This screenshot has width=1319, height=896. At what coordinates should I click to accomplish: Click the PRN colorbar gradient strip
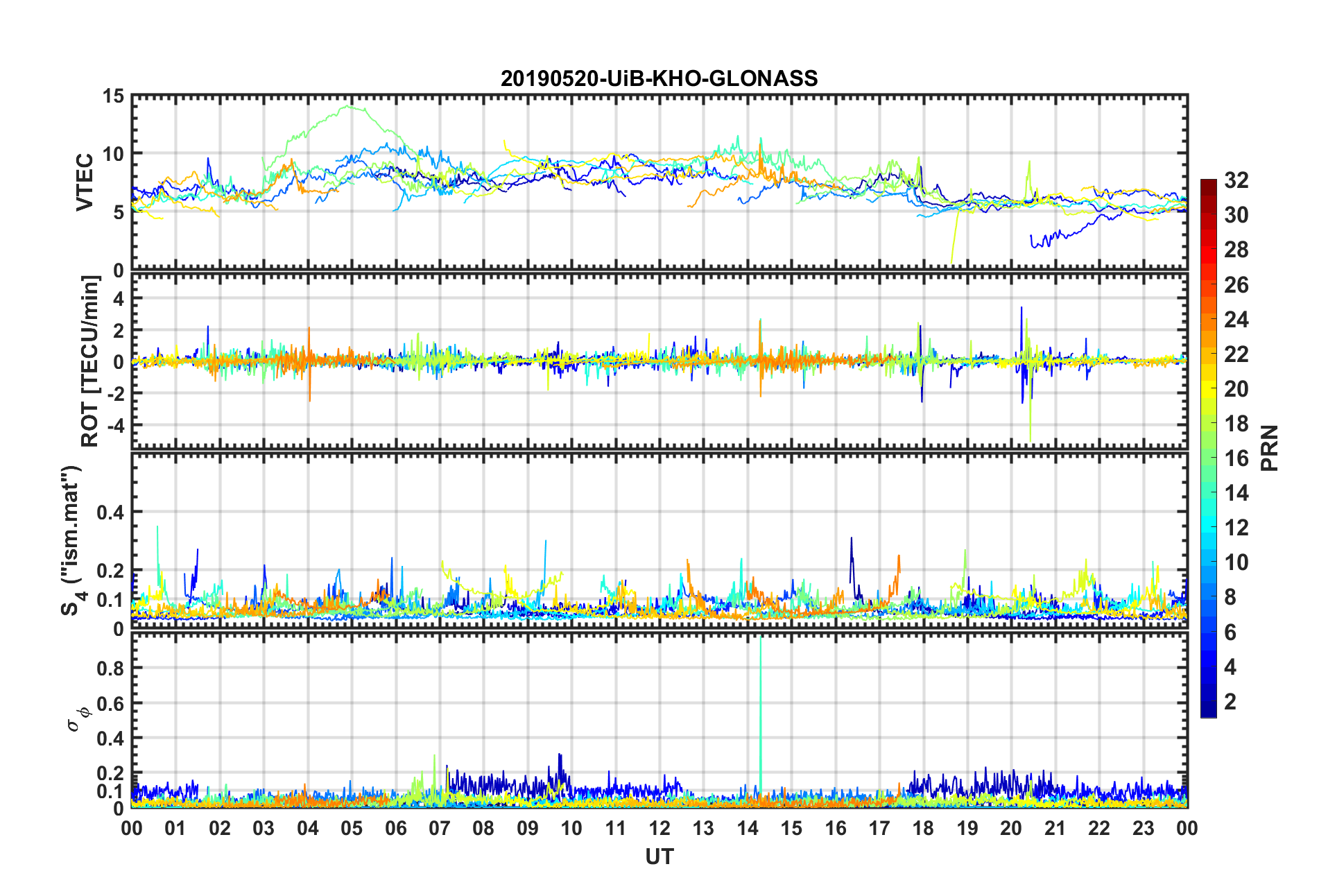[1208, 449]
